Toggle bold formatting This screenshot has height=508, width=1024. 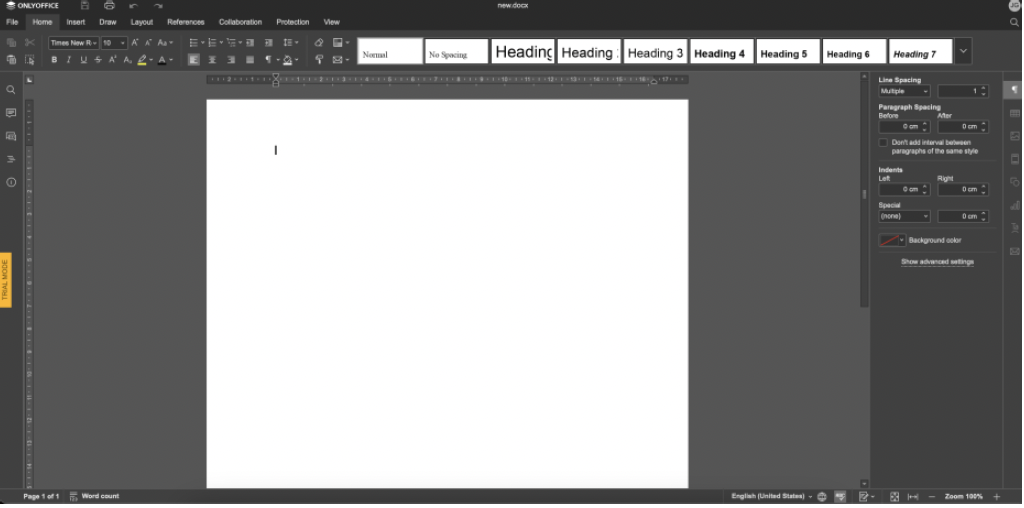coord(54,60)
